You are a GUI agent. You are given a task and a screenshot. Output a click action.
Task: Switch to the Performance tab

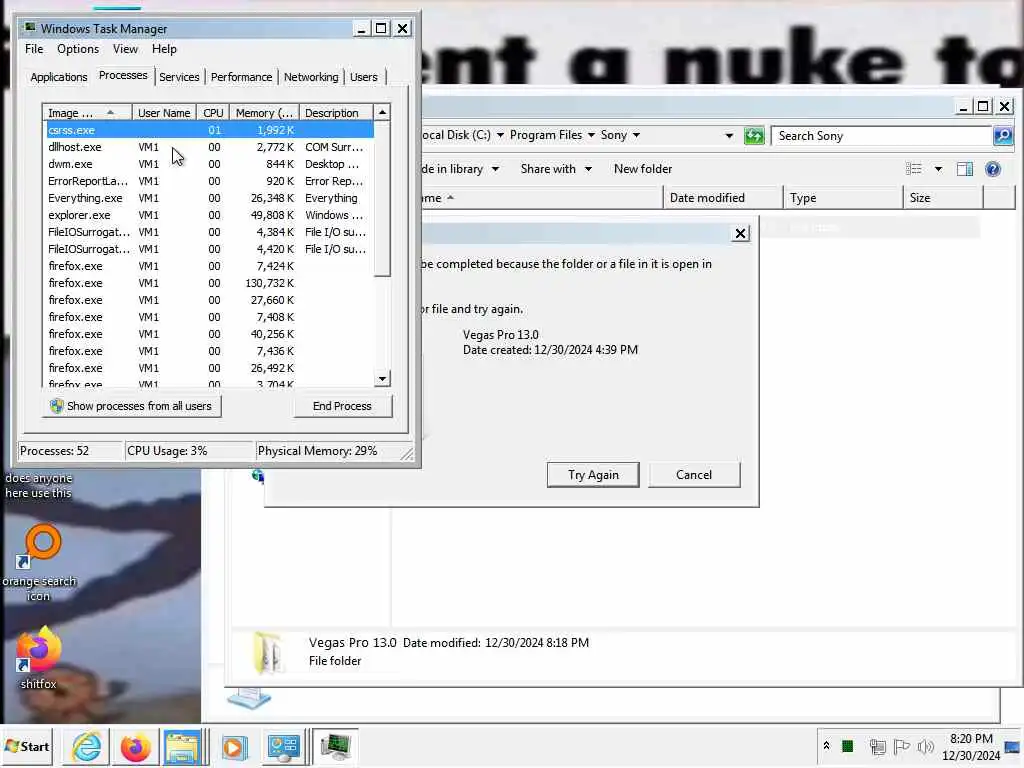tap(241, 77)
